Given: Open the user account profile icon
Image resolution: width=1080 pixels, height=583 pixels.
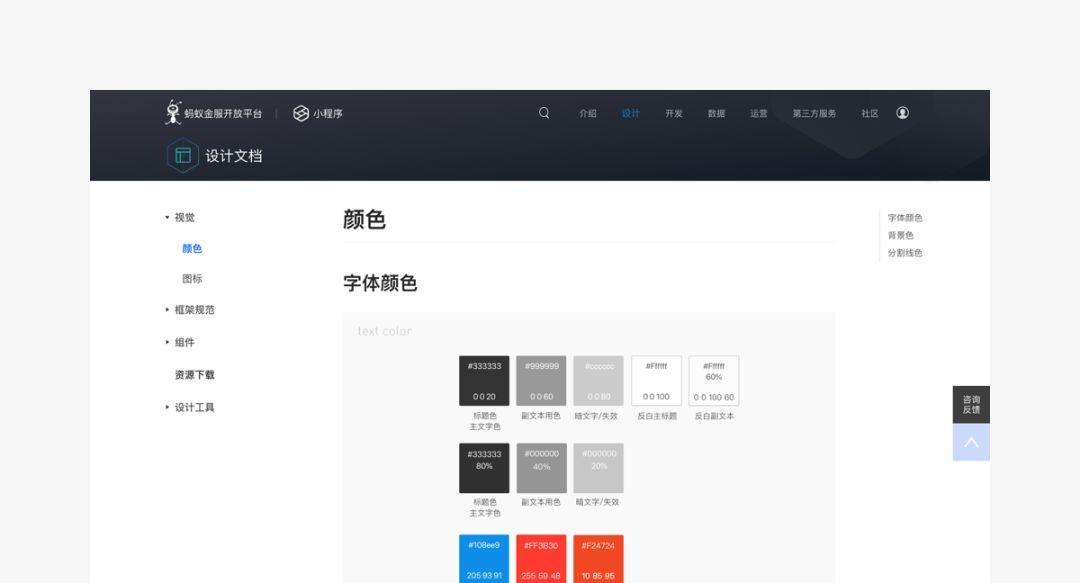Looking at the screenshot, I should (x=902, y=113).
